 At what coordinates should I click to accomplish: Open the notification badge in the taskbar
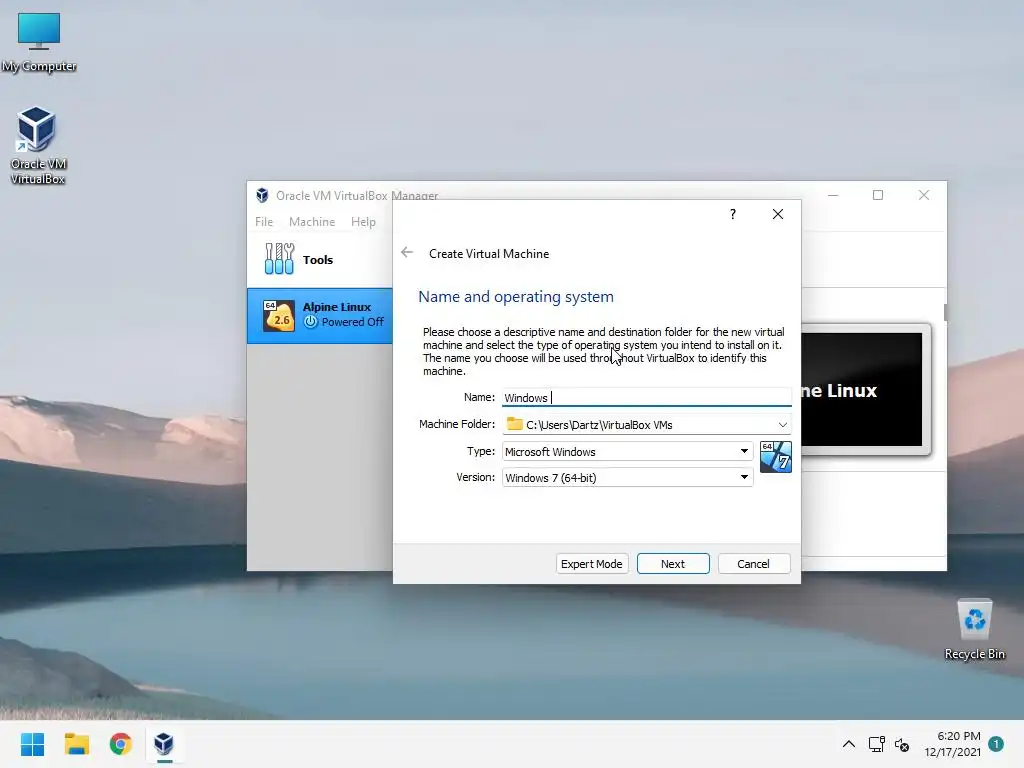pyautogui.click(x=996, y=743)
